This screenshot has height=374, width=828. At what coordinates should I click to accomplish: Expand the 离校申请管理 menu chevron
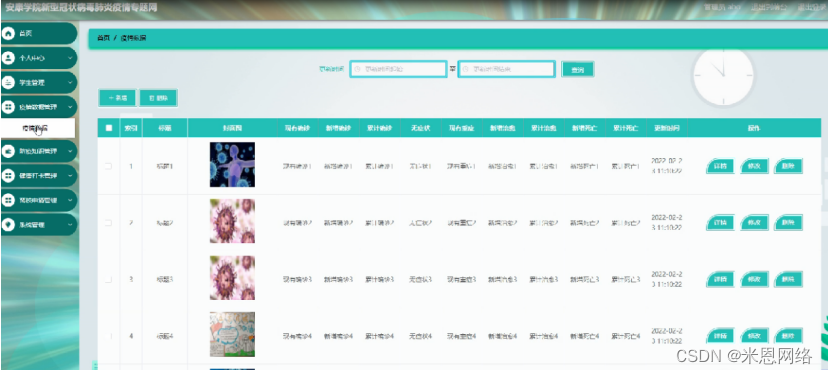(x=70, y=200)
